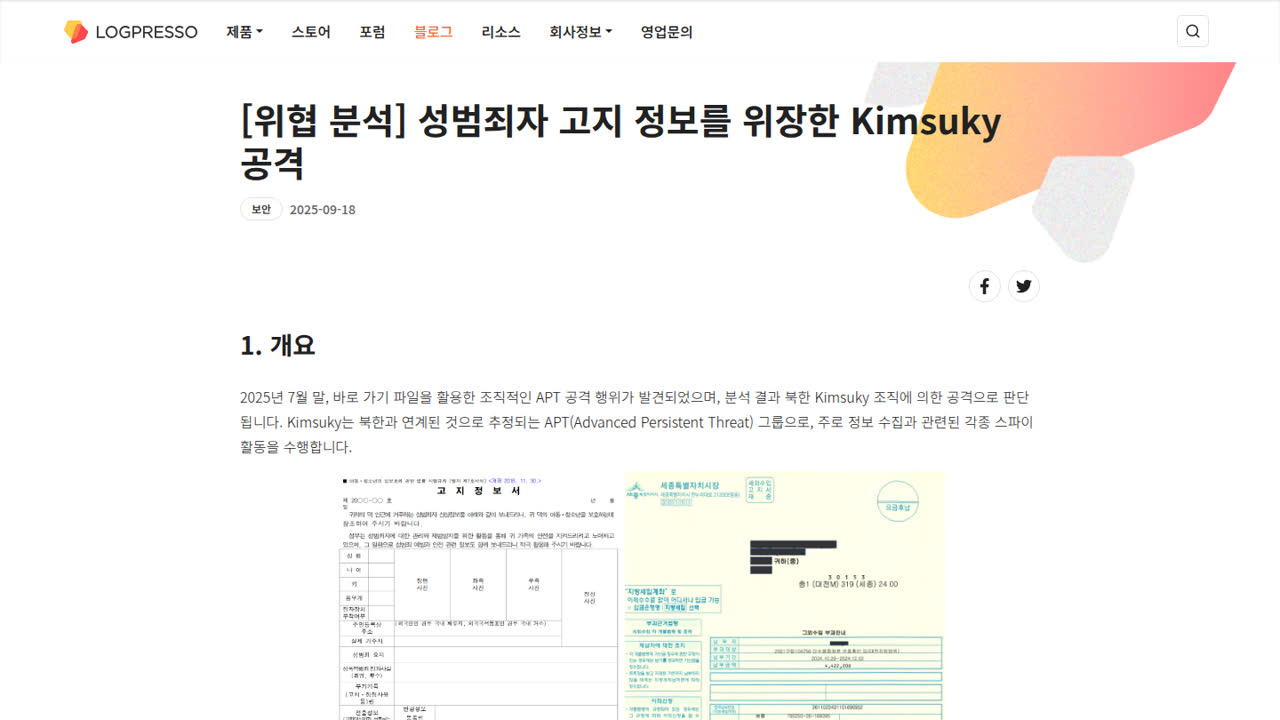This screenshot has height=720, width=1280.
Task: Open the 고지정보서 document image
Action: coord(481,596)
